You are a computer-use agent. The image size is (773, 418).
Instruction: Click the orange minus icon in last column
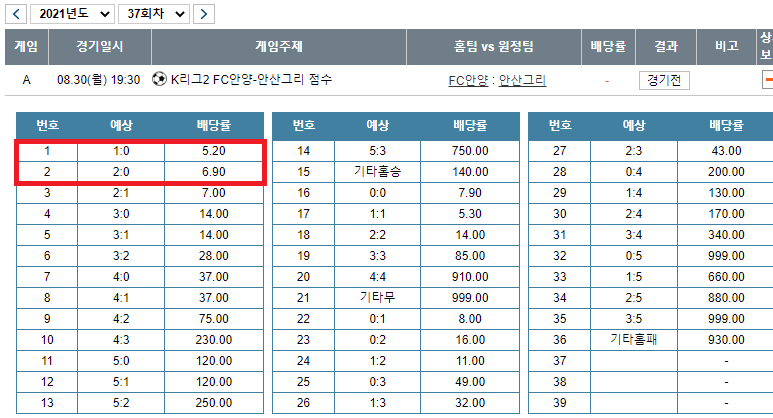point(767,80)
